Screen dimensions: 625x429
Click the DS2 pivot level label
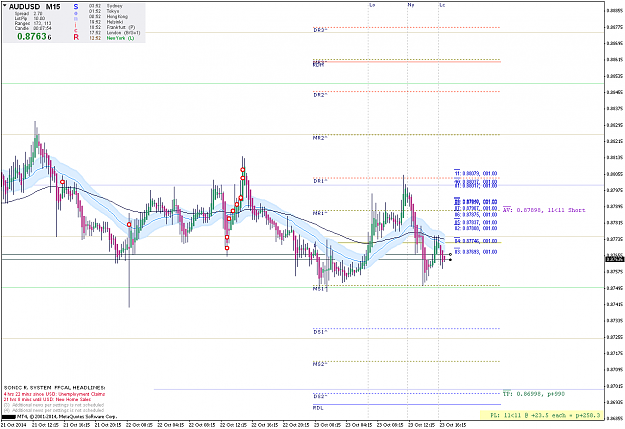320,397
